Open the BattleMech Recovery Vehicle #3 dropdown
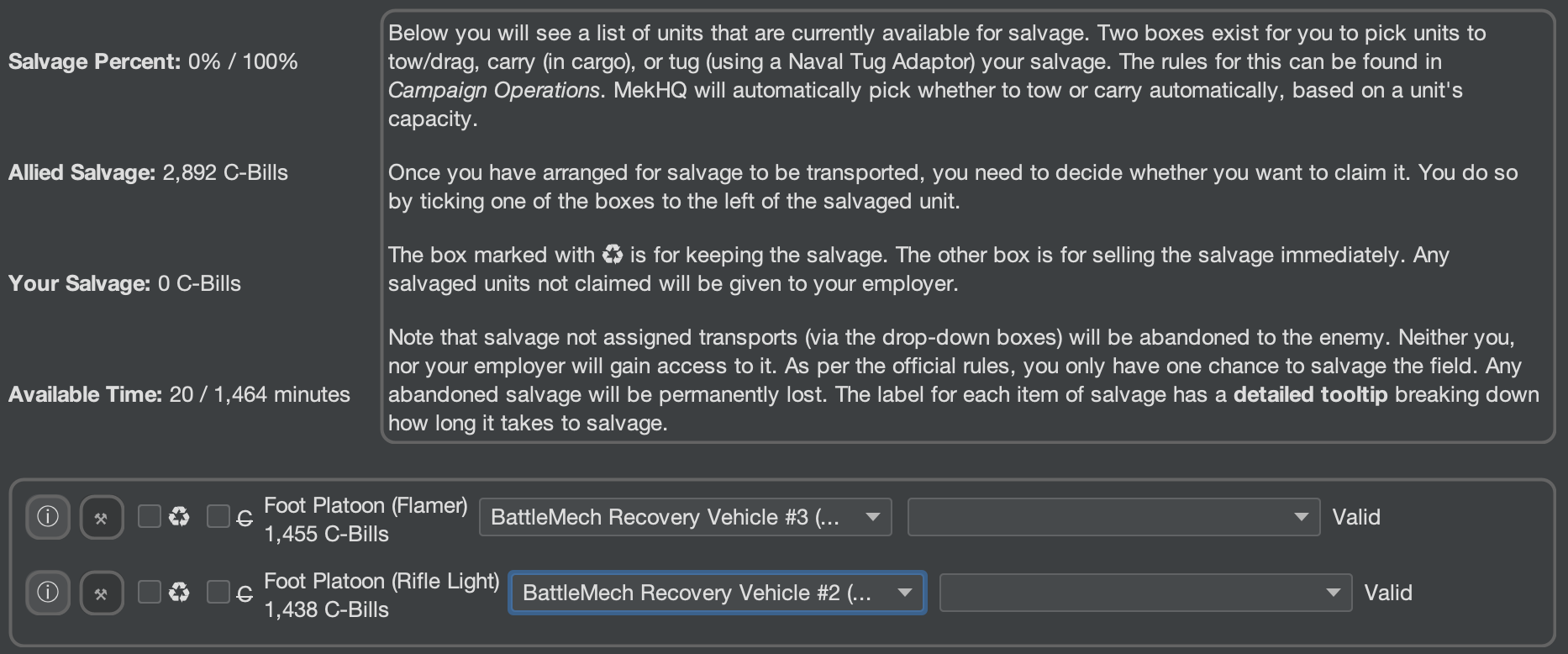The image size is (1568, 654). 685,517
